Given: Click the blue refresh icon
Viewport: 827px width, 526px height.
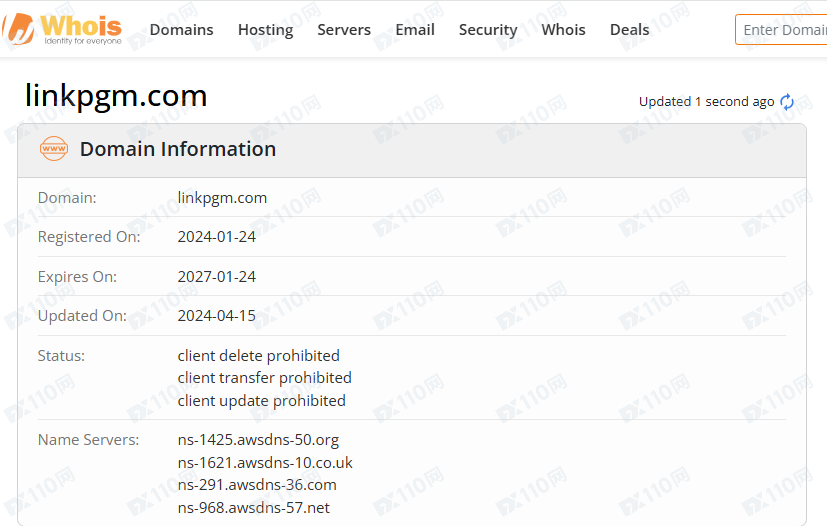Looking at the screenshot, I should tap(787, 102).
